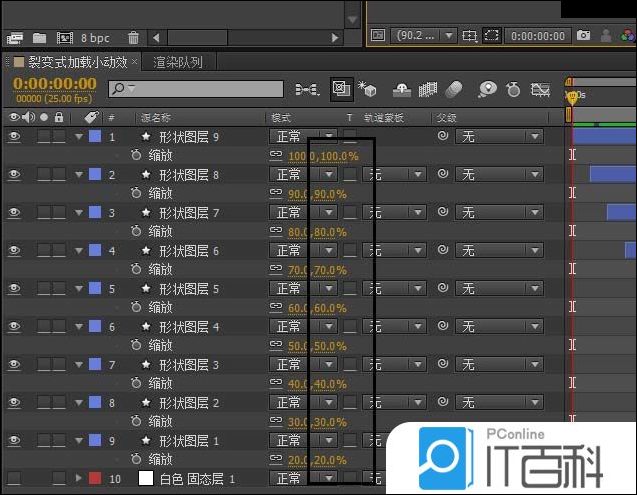Open parent dropdown for 形状图层 7
Screen dimensions: 637x495
click(x=499, y=213)
